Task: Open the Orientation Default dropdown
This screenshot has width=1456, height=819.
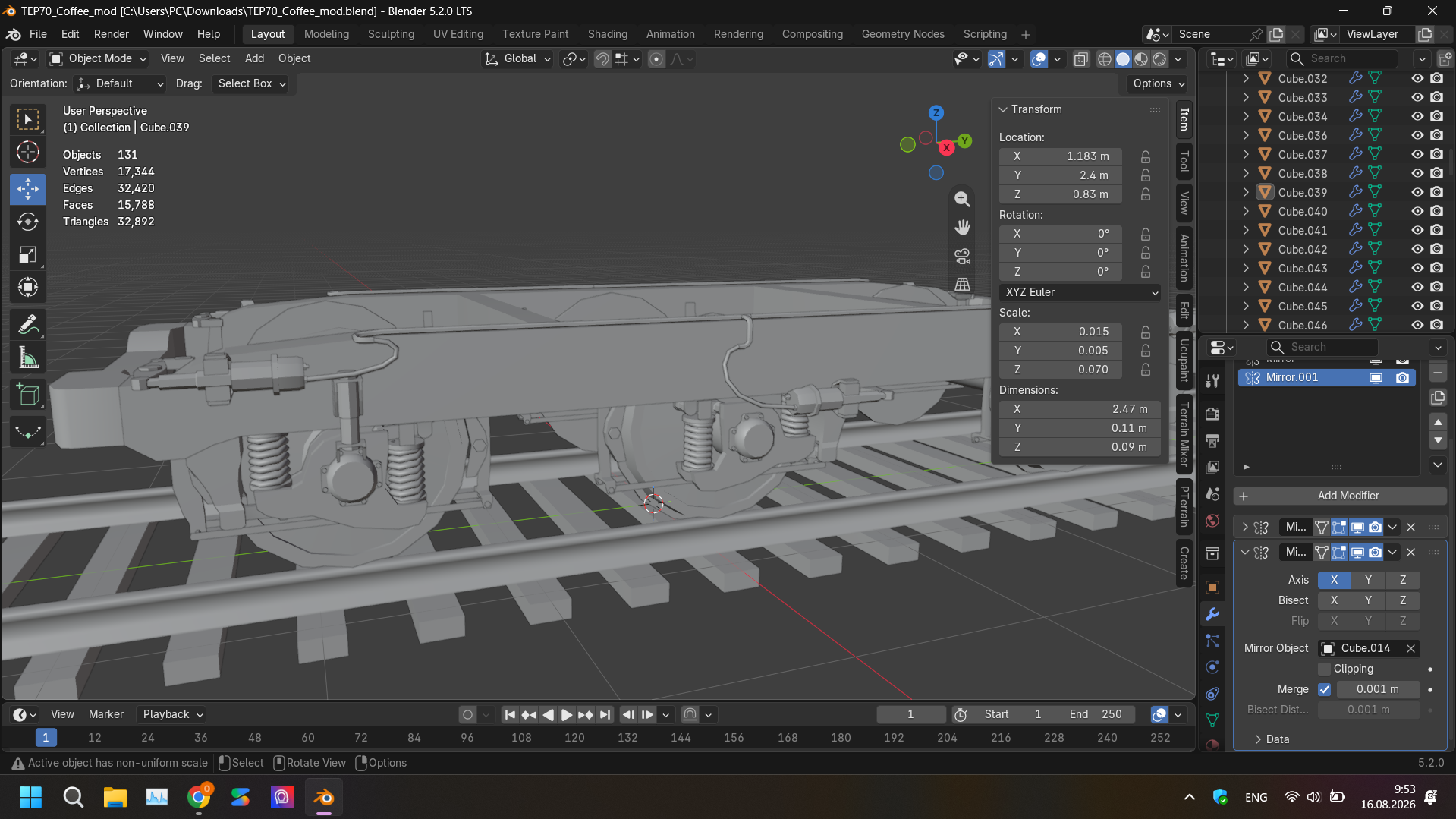Action: point(121,83)
